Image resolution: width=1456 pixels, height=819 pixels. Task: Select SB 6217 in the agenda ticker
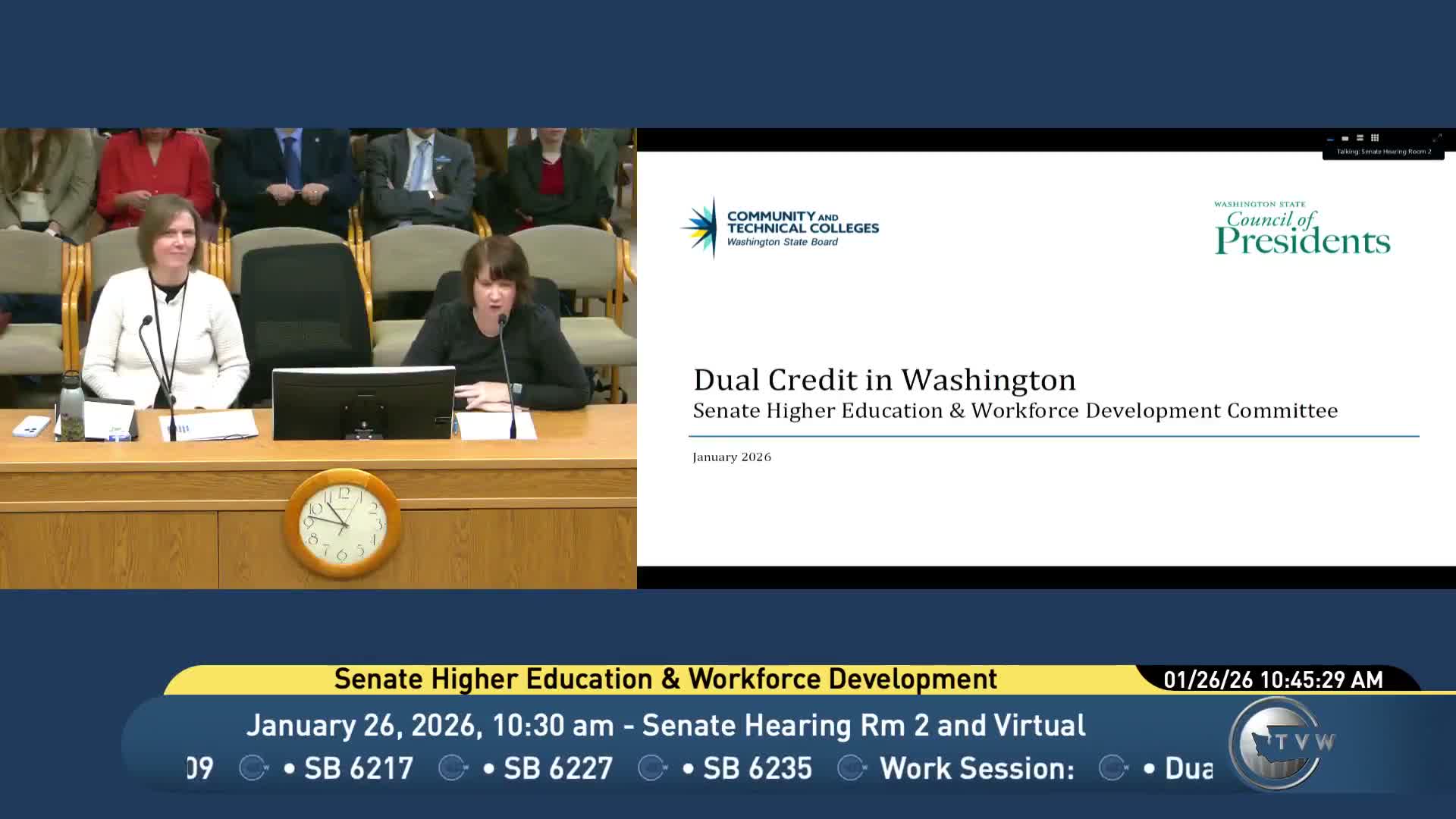[x=358, y=768]
